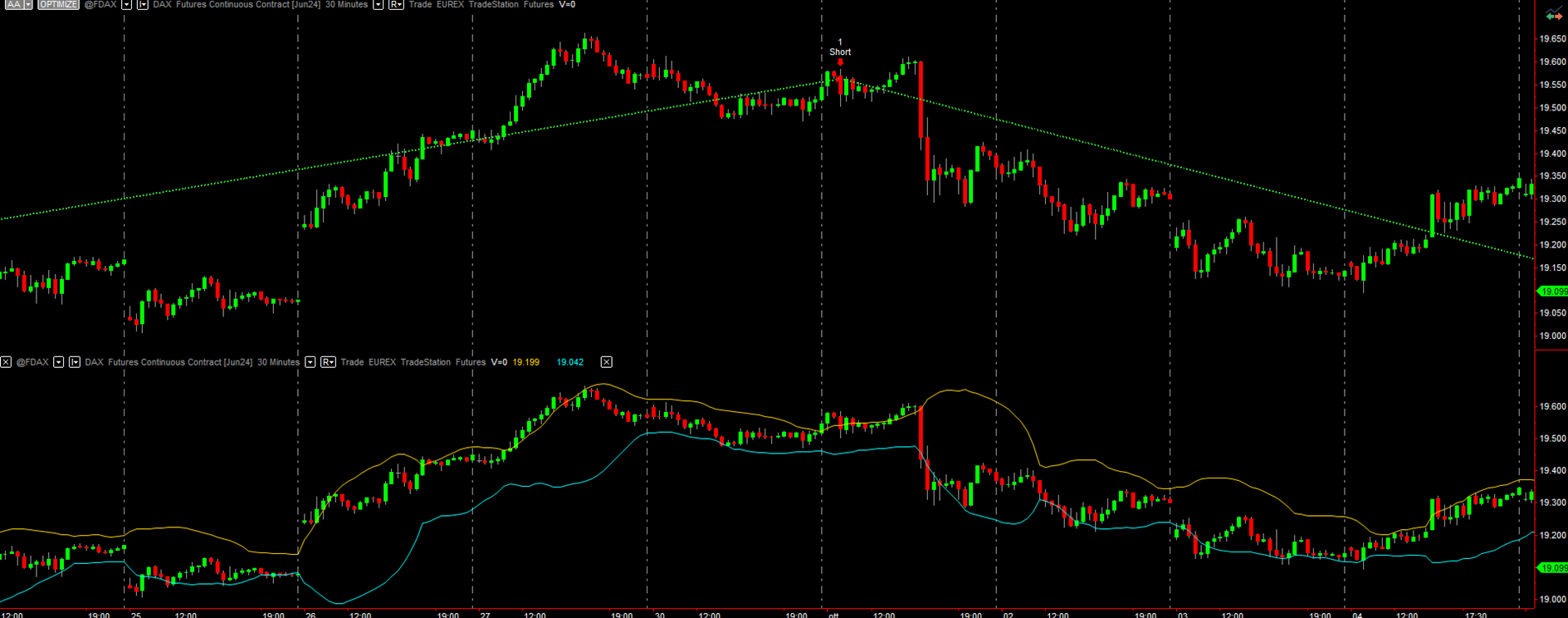The width and height of the screenshot is (1568, 618).
Task: Open the 30 Minutes interval dropdown in top chart
Action: tap(378, 5)
